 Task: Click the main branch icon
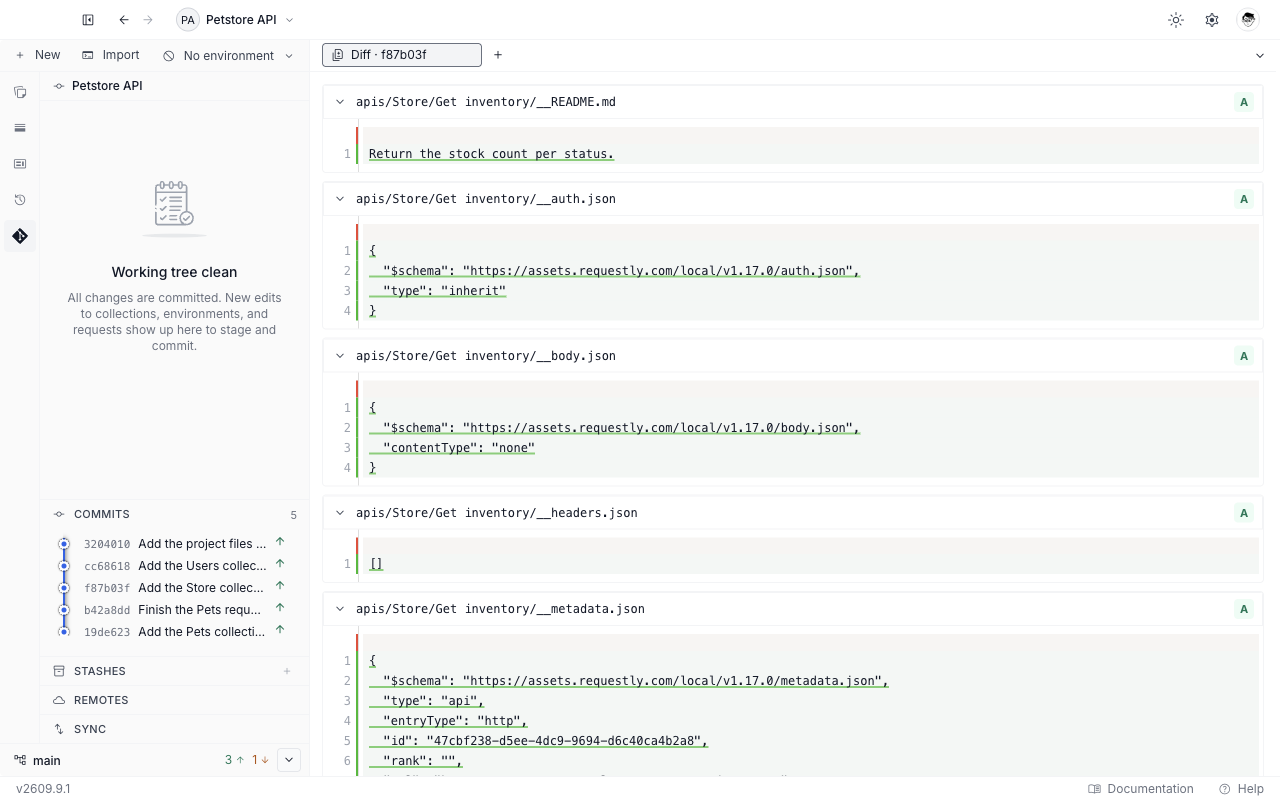pyautogui.click(x=20, y=760)
